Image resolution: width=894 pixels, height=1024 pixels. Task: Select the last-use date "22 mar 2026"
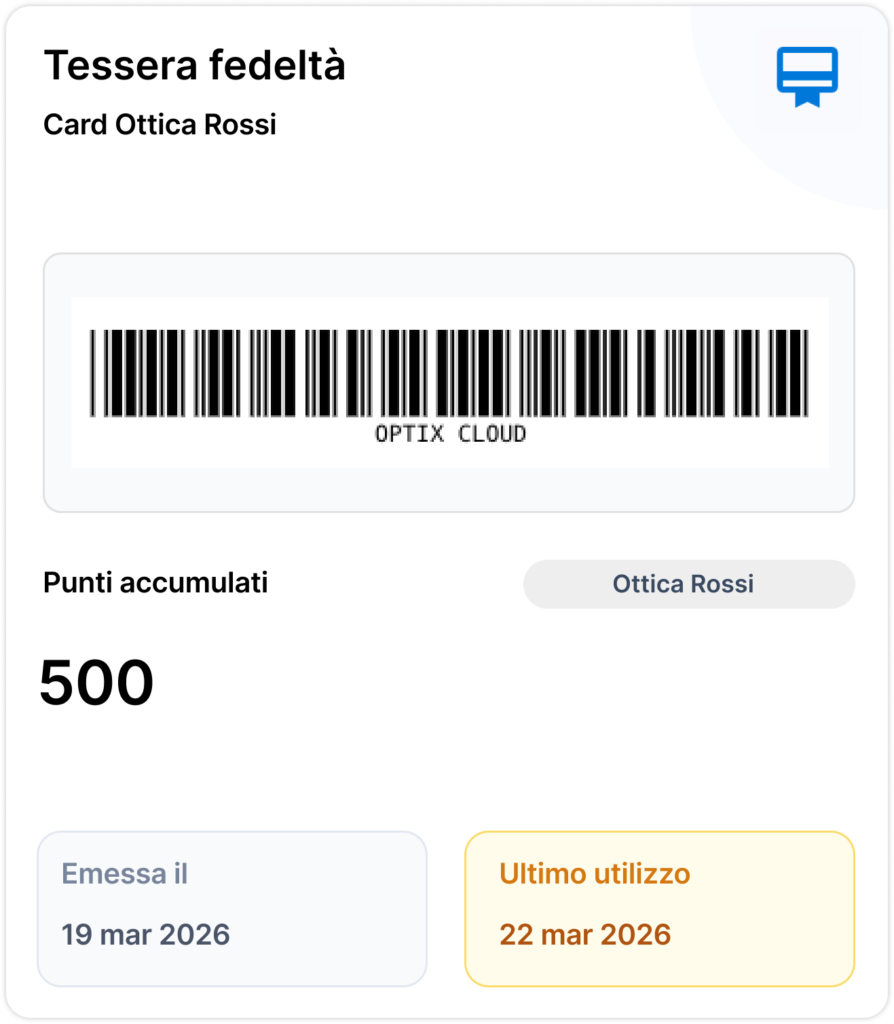click(585, 935)
